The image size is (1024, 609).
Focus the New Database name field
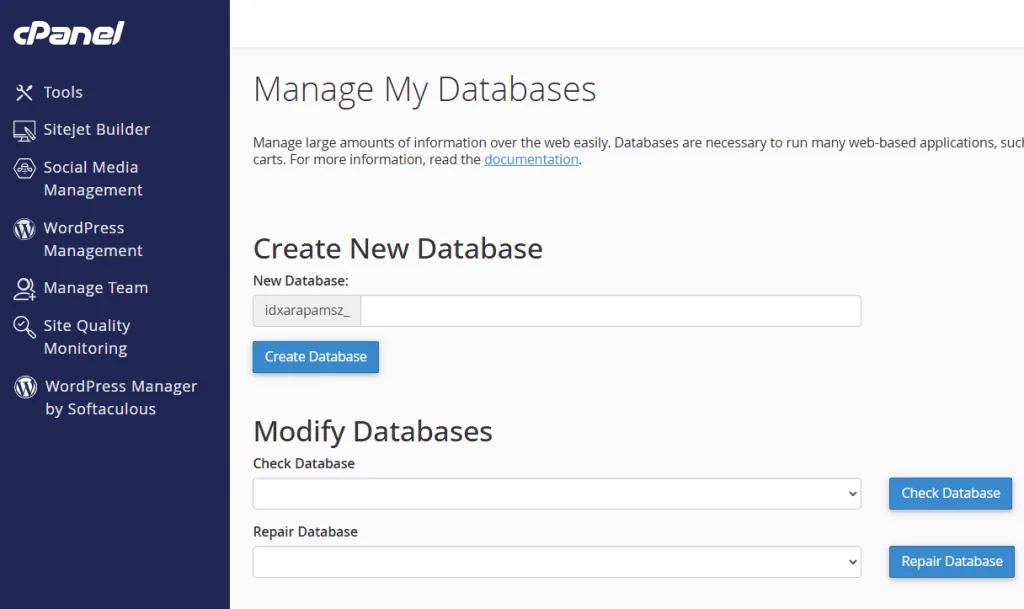pos(610,311)
